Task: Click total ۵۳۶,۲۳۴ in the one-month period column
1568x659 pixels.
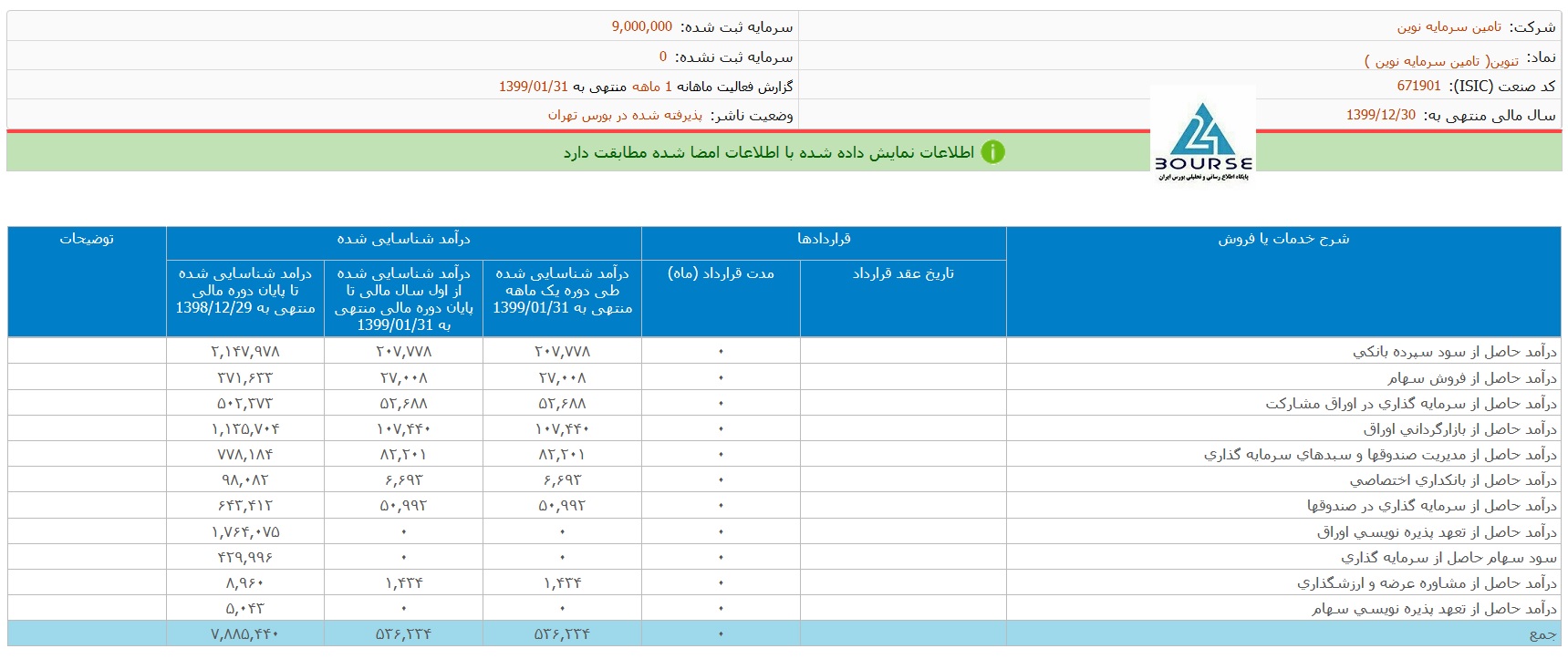Action: 562,633
